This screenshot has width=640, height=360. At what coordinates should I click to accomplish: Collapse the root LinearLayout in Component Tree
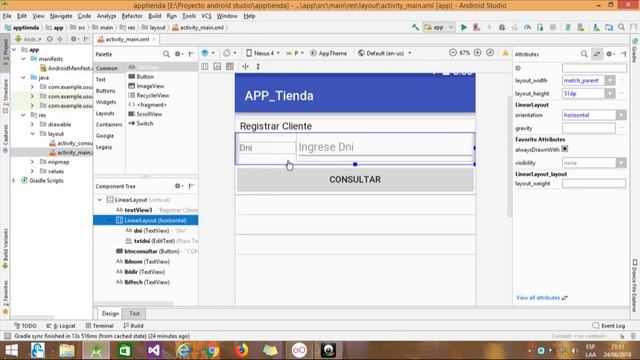click(x=100, y=200)
